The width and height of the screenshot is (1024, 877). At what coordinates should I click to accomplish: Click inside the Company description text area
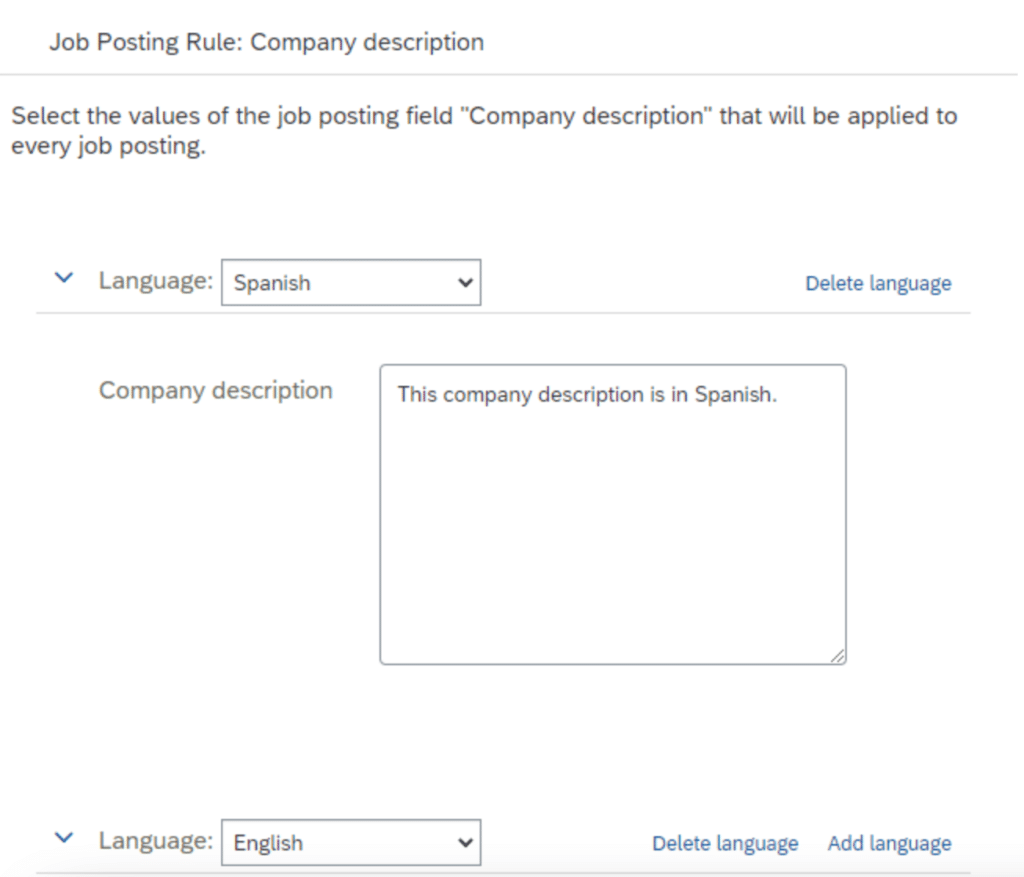point(613,510)
